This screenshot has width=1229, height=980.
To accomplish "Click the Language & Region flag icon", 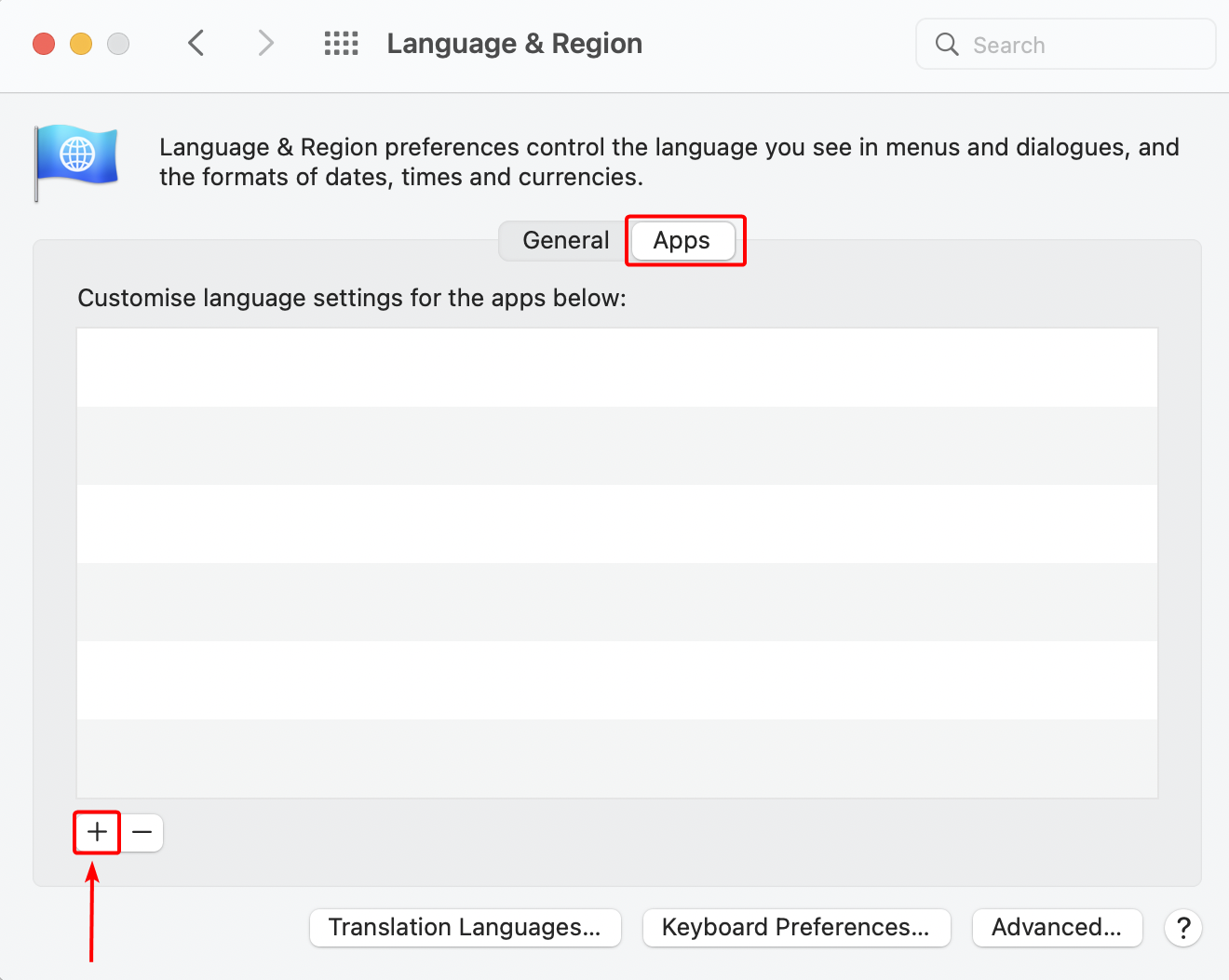I will pos(76,163).
